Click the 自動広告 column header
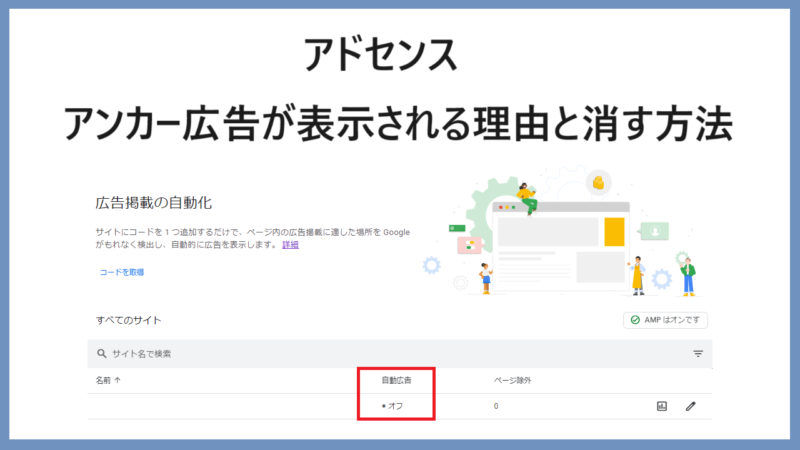Viewport: 800px width, 450px height. tap(396, 380)
